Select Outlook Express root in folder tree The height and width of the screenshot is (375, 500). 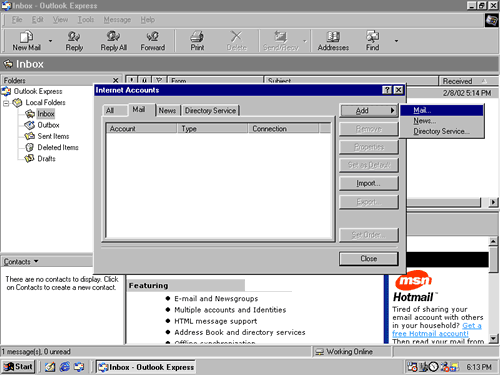coord(38,91)
